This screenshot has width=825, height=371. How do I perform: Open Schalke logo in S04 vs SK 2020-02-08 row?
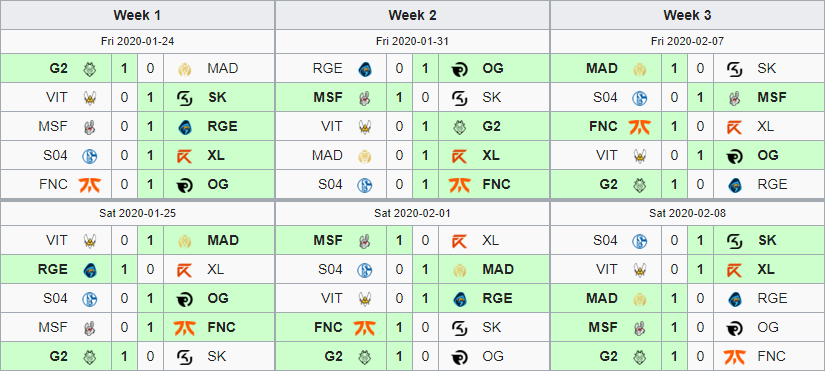click(x=639, y=241)
